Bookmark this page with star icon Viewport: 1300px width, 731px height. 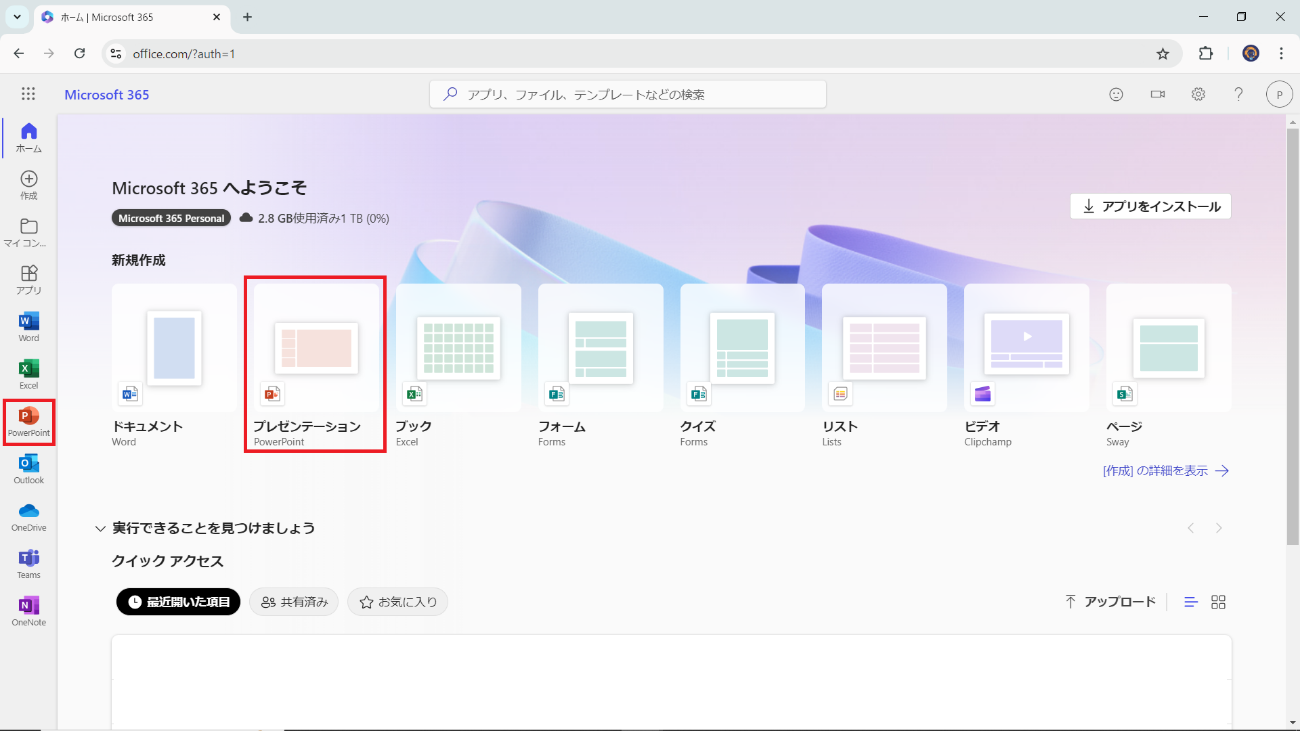coord(1162,54)
